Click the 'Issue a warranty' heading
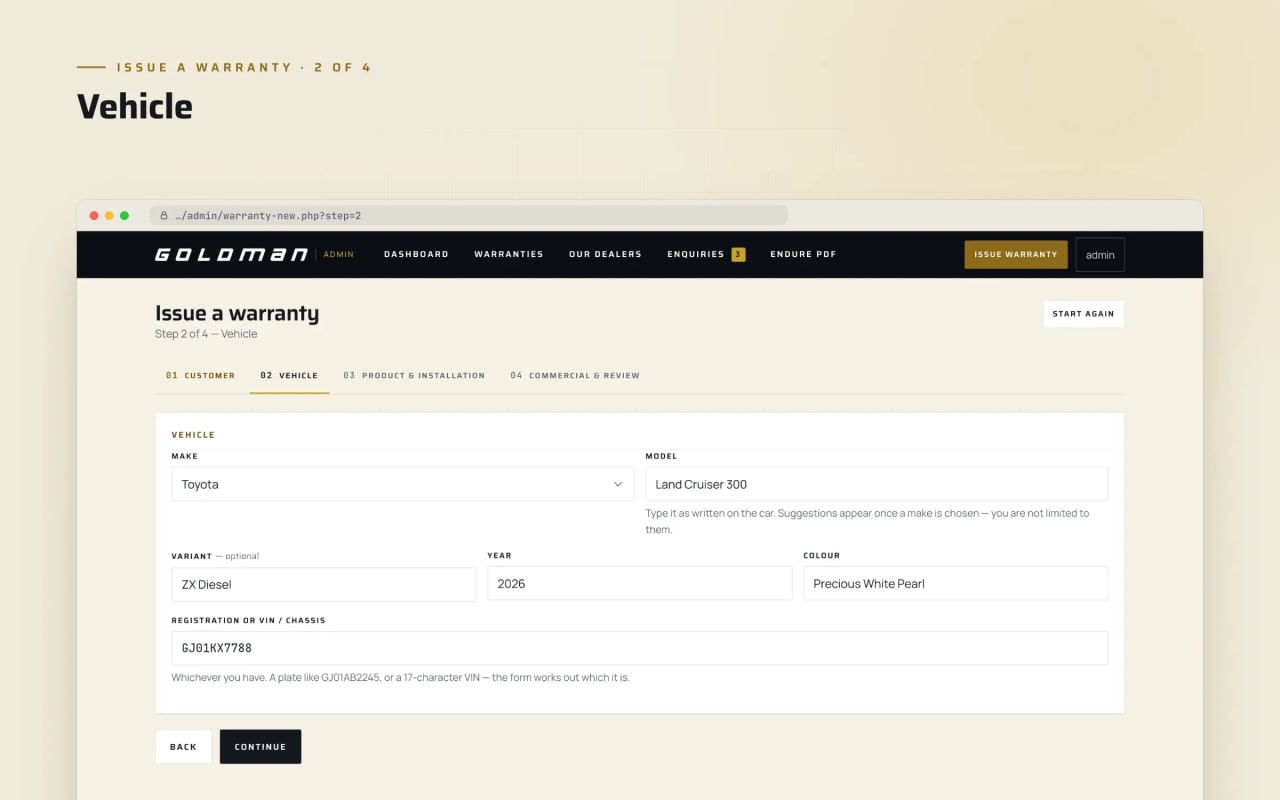 pyautogui.click(x=237, y=313)
